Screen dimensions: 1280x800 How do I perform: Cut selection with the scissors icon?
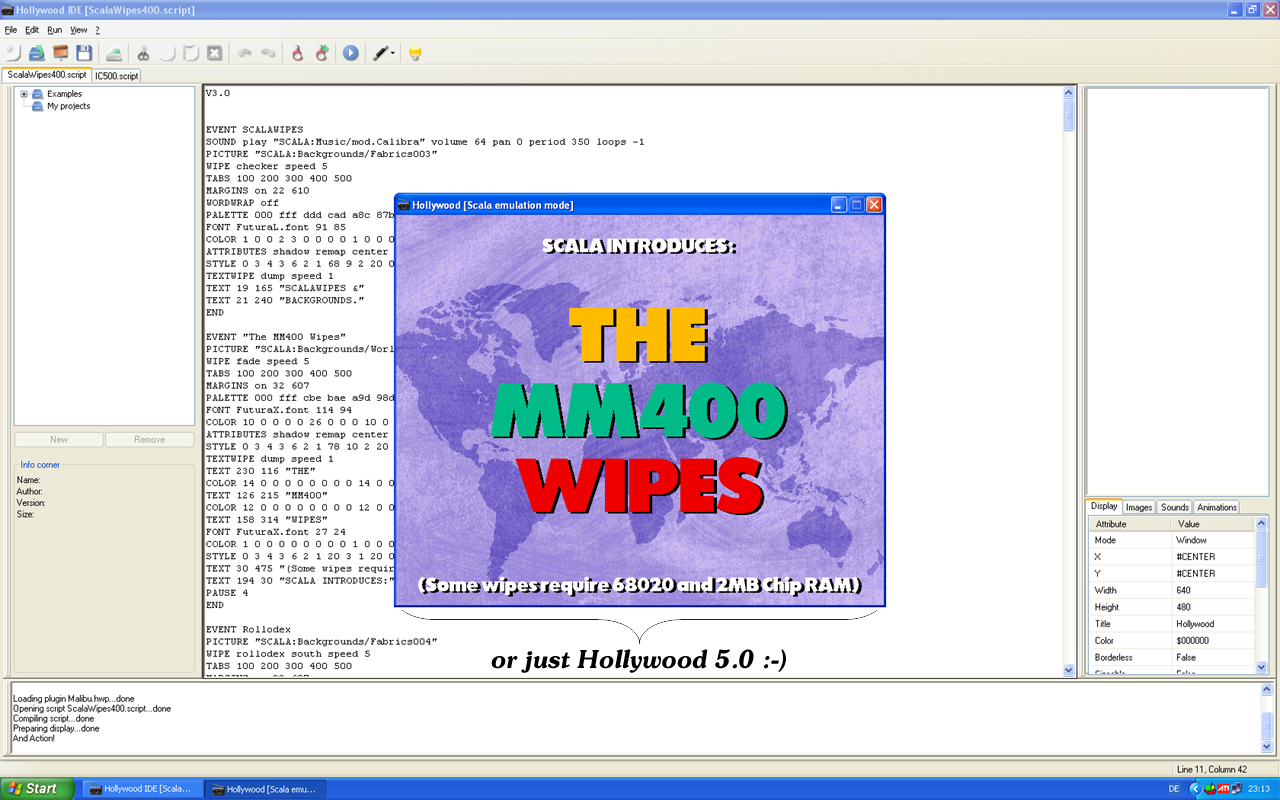(144, 53)
